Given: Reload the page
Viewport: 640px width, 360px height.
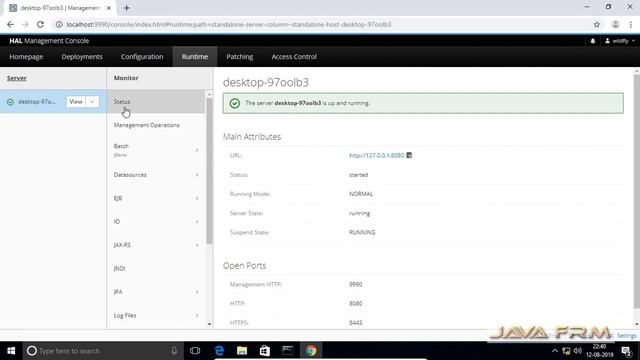Looking at the screenshot, I should point(40,24).
